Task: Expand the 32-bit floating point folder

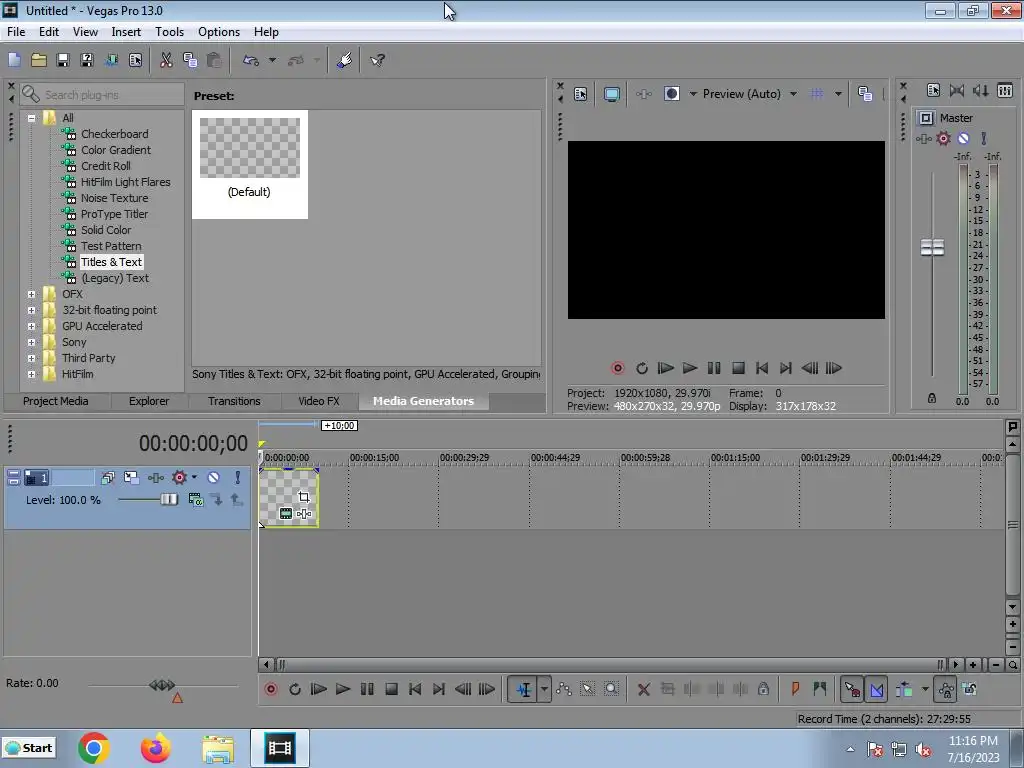Action: tap(31, 310)
